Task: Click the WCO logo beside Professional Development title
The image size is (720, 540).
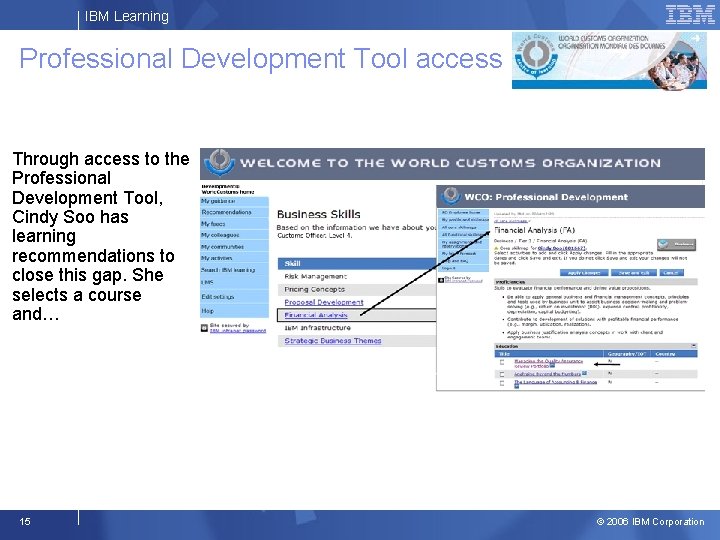Action: [x=450, y=196]
